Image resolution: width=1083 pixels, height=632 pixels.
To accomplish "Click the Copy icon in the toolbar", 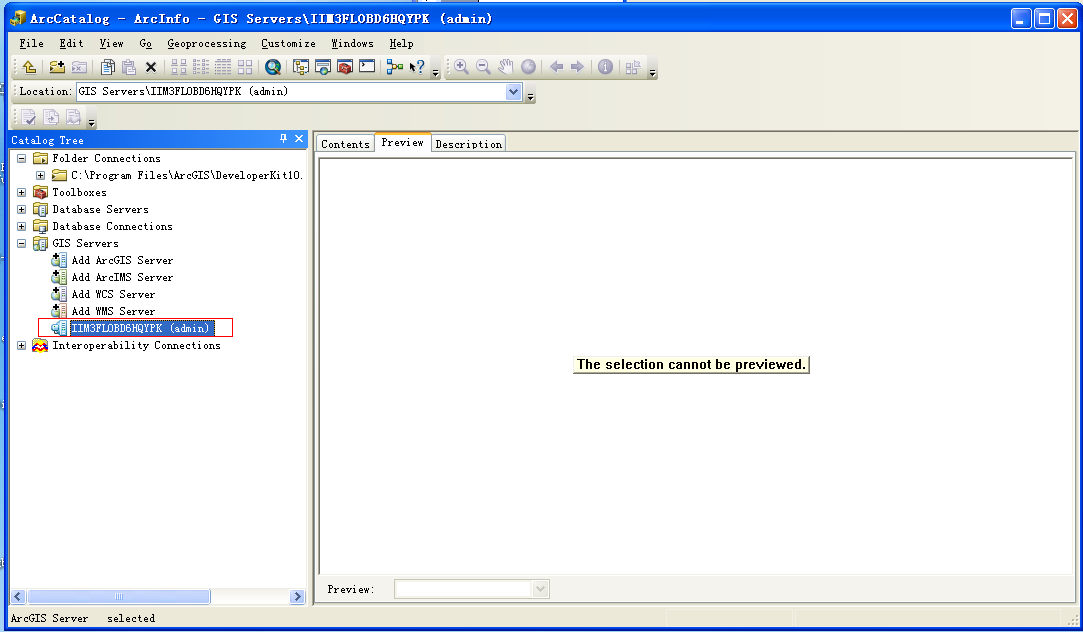I will click(108, 67).
